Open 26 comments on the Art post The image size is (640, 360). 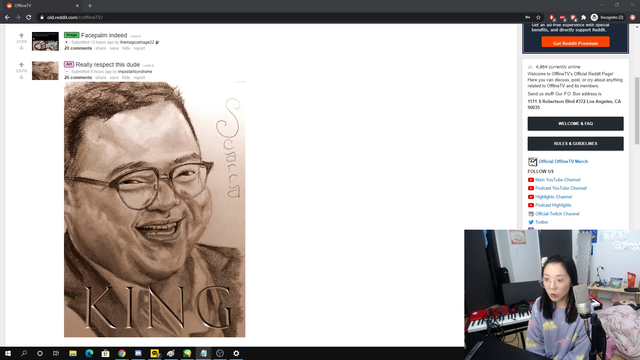coord(78,78)
